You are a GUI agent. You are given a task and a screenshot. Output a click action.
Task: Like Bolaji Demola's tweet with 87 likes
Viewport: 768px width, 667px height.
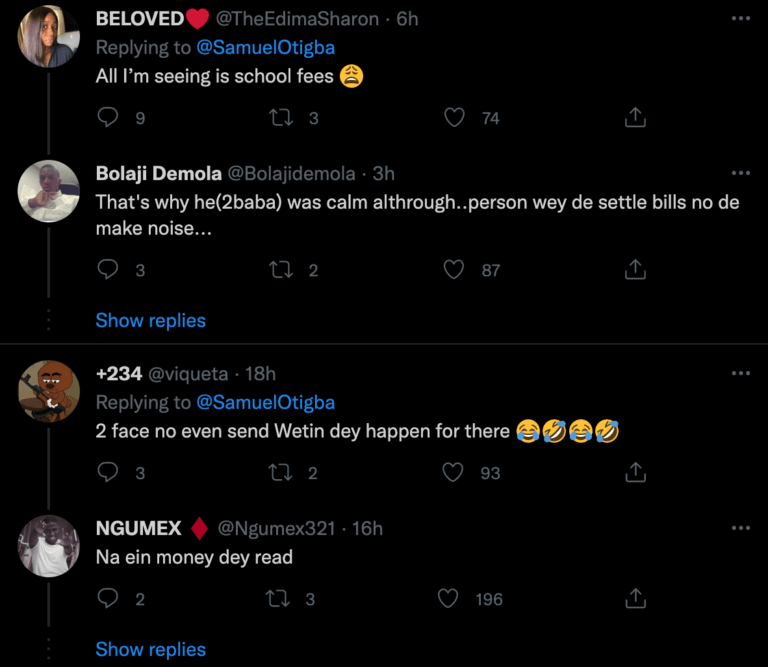(455, 270)
